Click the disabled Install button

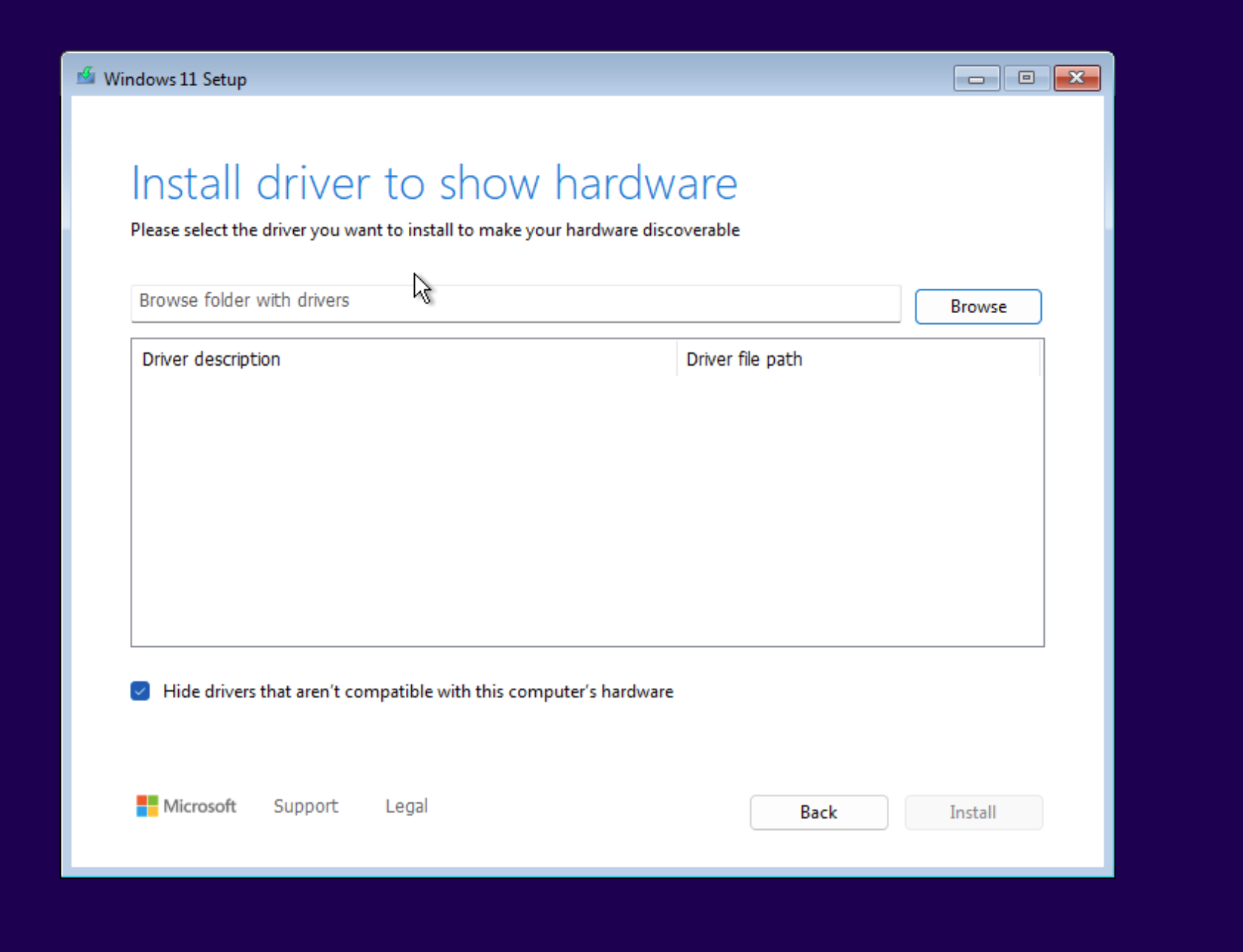(974, 812)
